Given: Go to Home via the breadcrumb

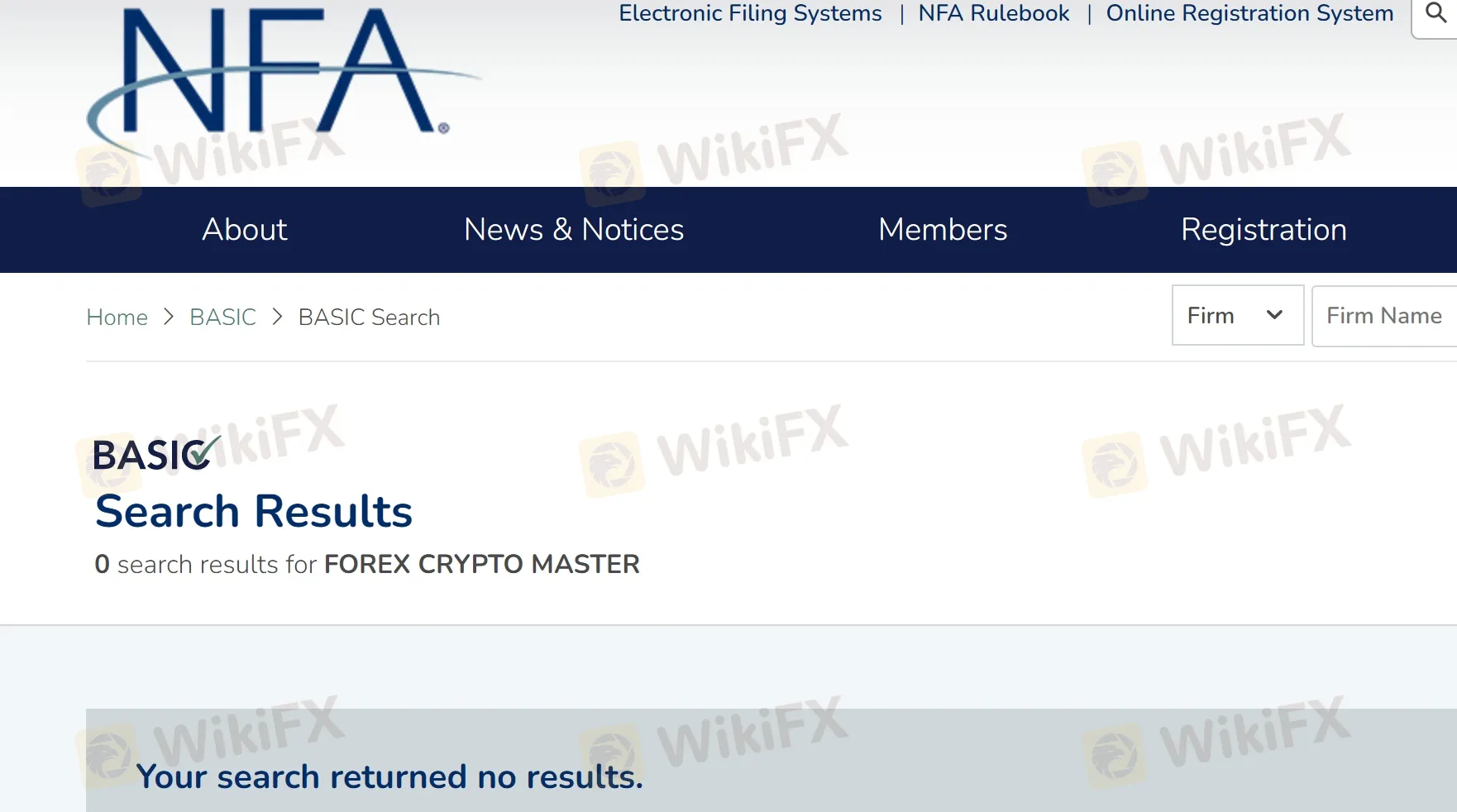Looking at the screenshot, I should 117,318.
